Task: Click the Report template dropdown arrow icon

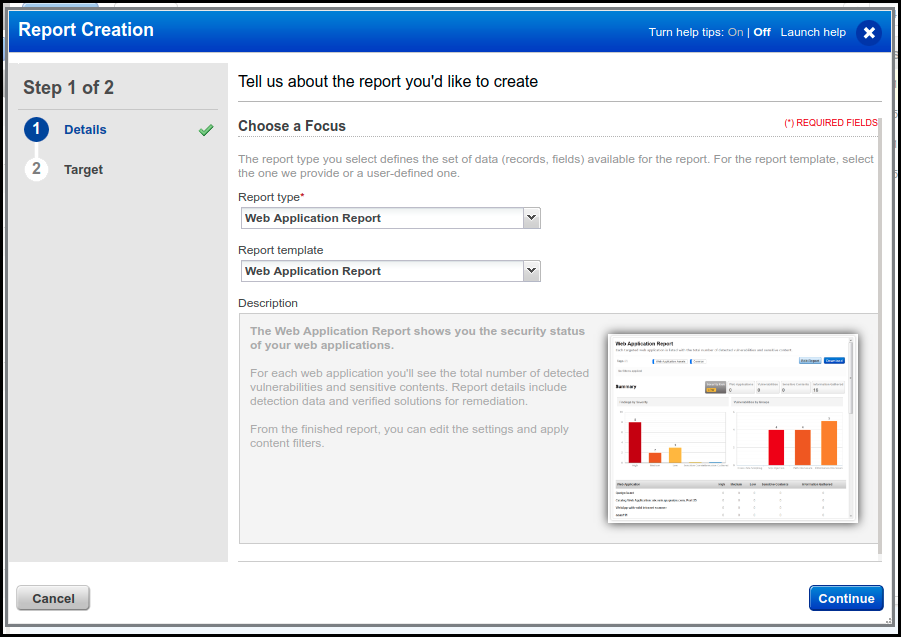Action: point(531,271)
